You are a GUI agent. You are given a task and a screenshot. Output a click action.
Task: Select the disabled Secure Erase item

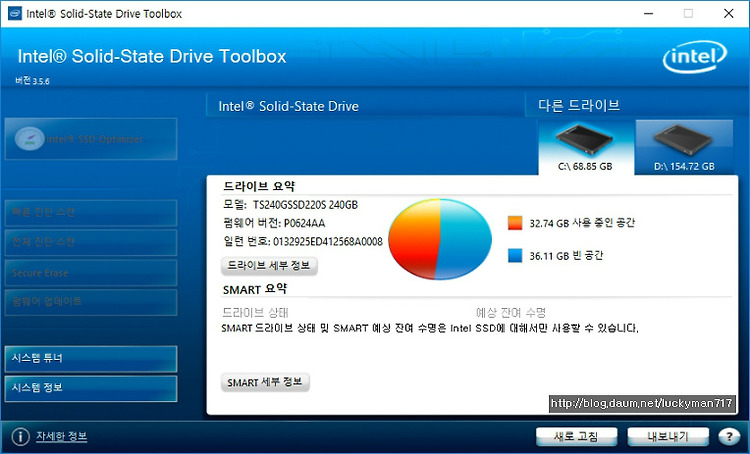[x=91, y=273]
